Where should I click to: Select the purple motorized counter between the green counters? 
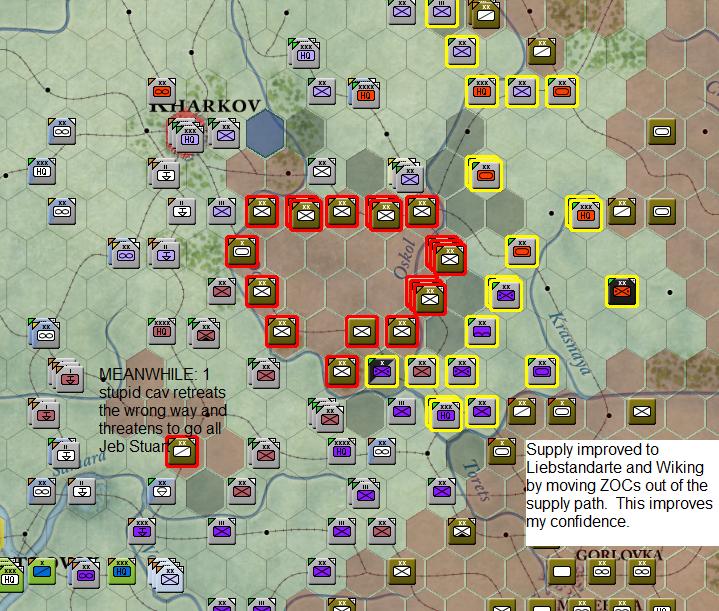coord(84,573)
